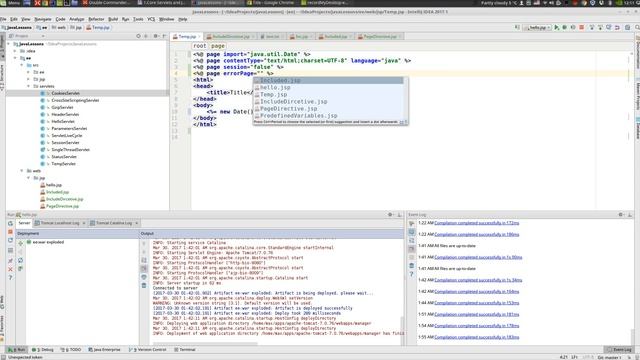
Task: Select CookiesServlet in project tree
Action: (65, 93)
